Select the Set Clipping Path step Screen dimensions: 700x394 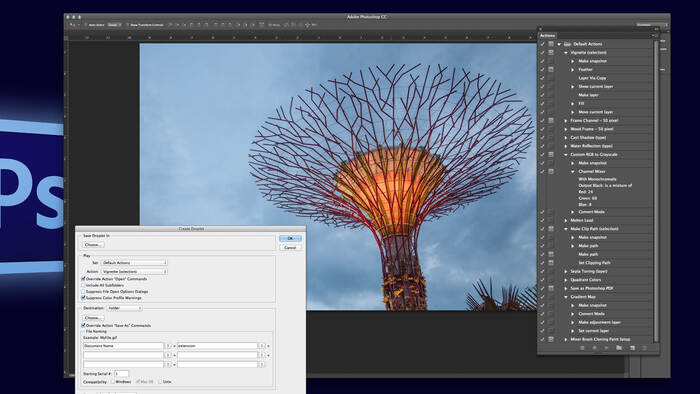pyautogui.click(x=594, y=263)
